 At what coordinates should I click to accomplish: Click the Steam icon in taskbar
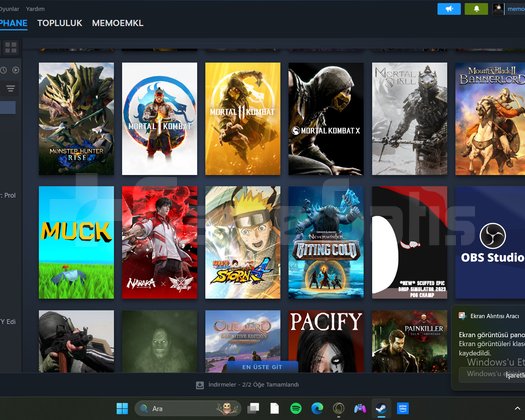(x=381, y=408)
